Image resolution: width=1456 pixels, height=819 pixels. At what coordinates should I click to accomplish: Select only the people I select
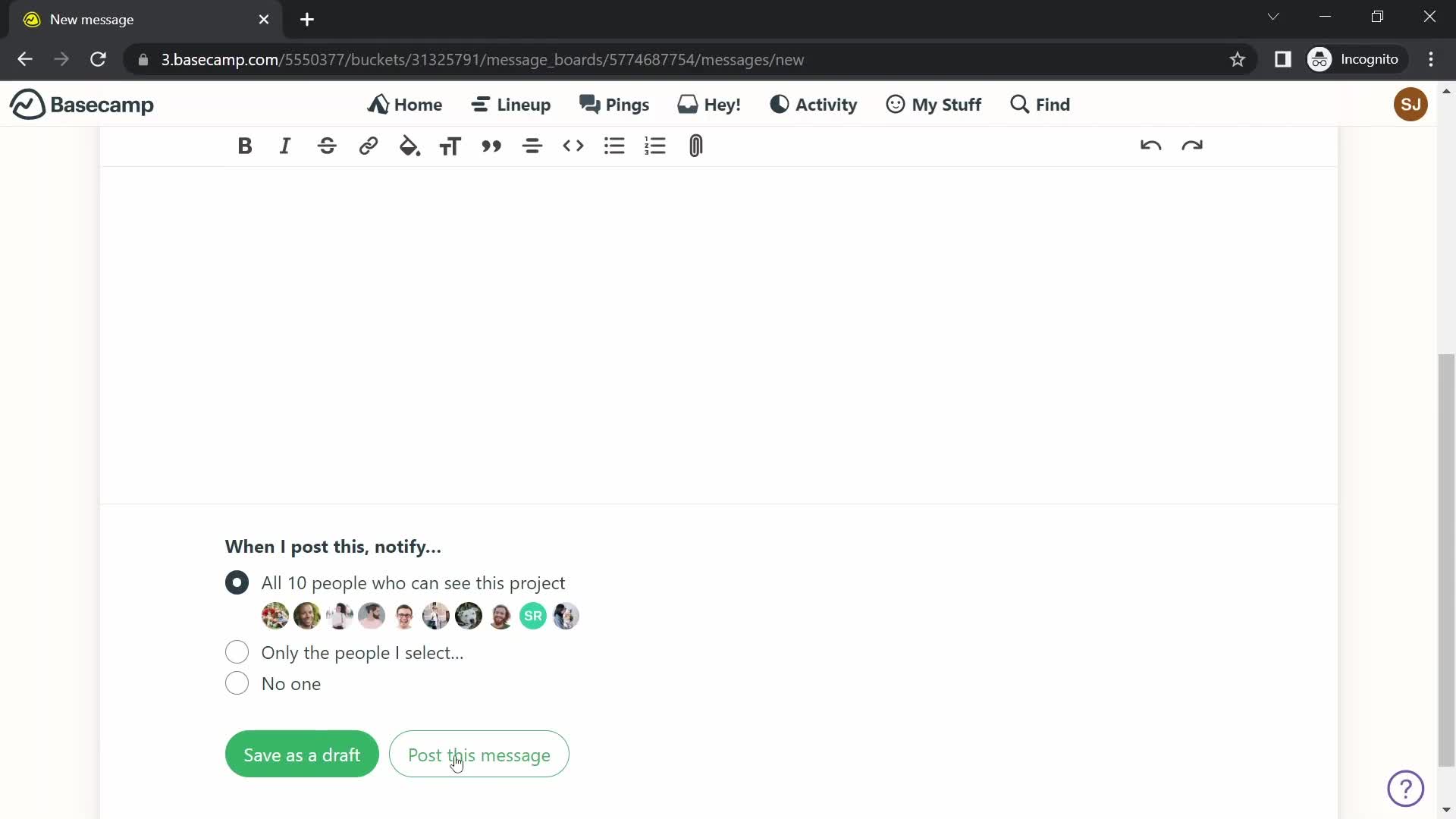pos(237,652)
